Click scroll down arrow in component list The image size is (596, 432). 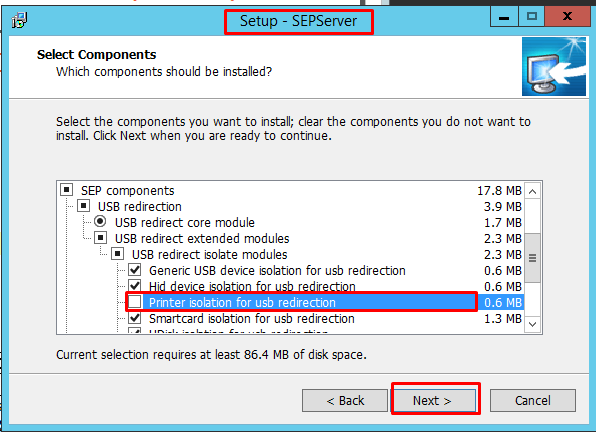(533, 324)
